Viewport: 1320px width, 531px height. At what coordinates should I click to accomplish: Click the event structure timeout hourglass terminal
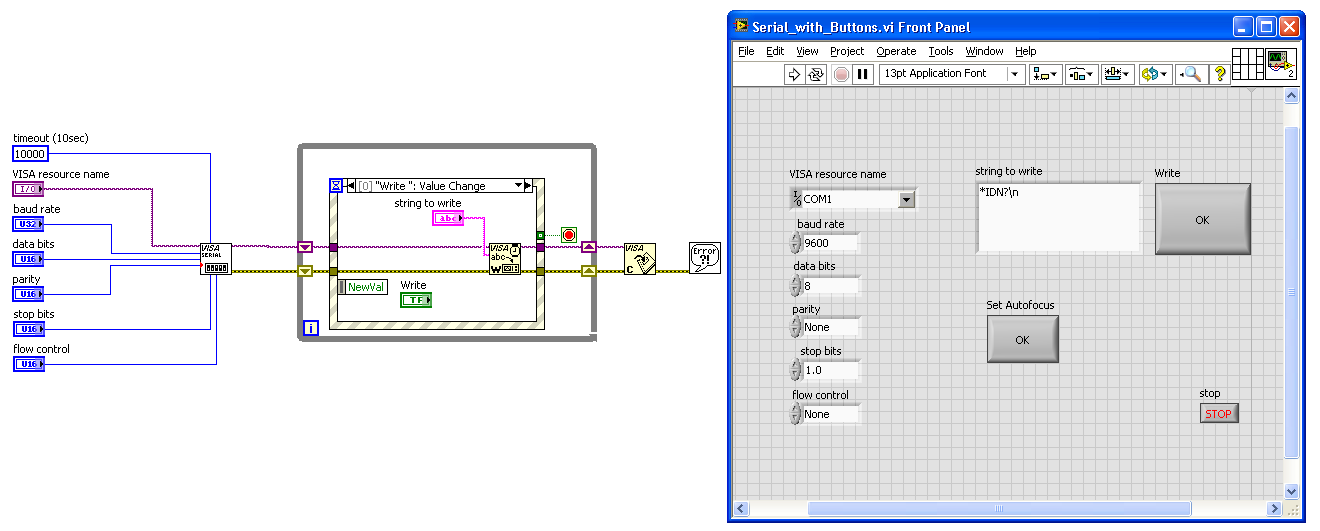(x=336, y=185)
